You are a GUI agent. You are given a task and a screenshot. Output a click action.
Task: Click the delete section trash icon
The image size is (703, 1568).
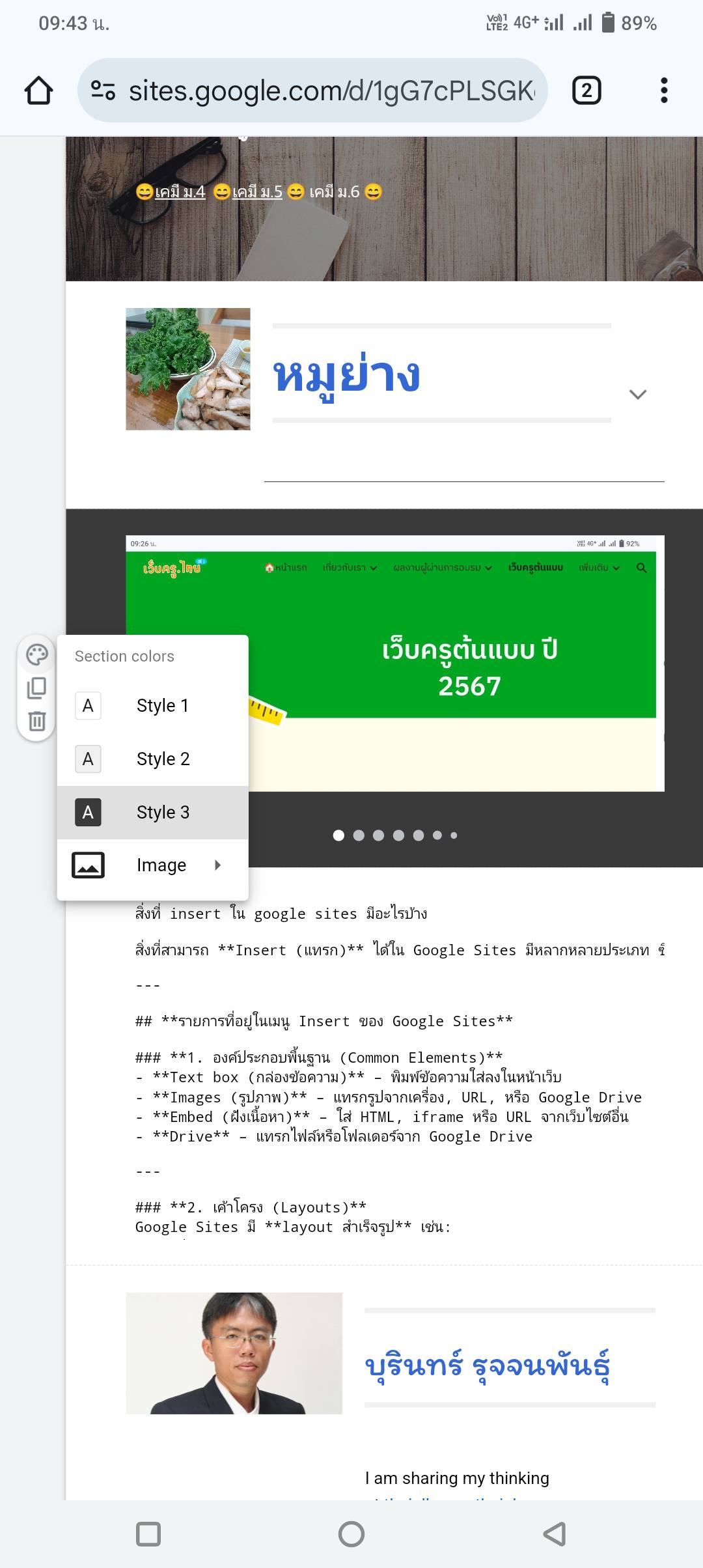coord(37,721)
